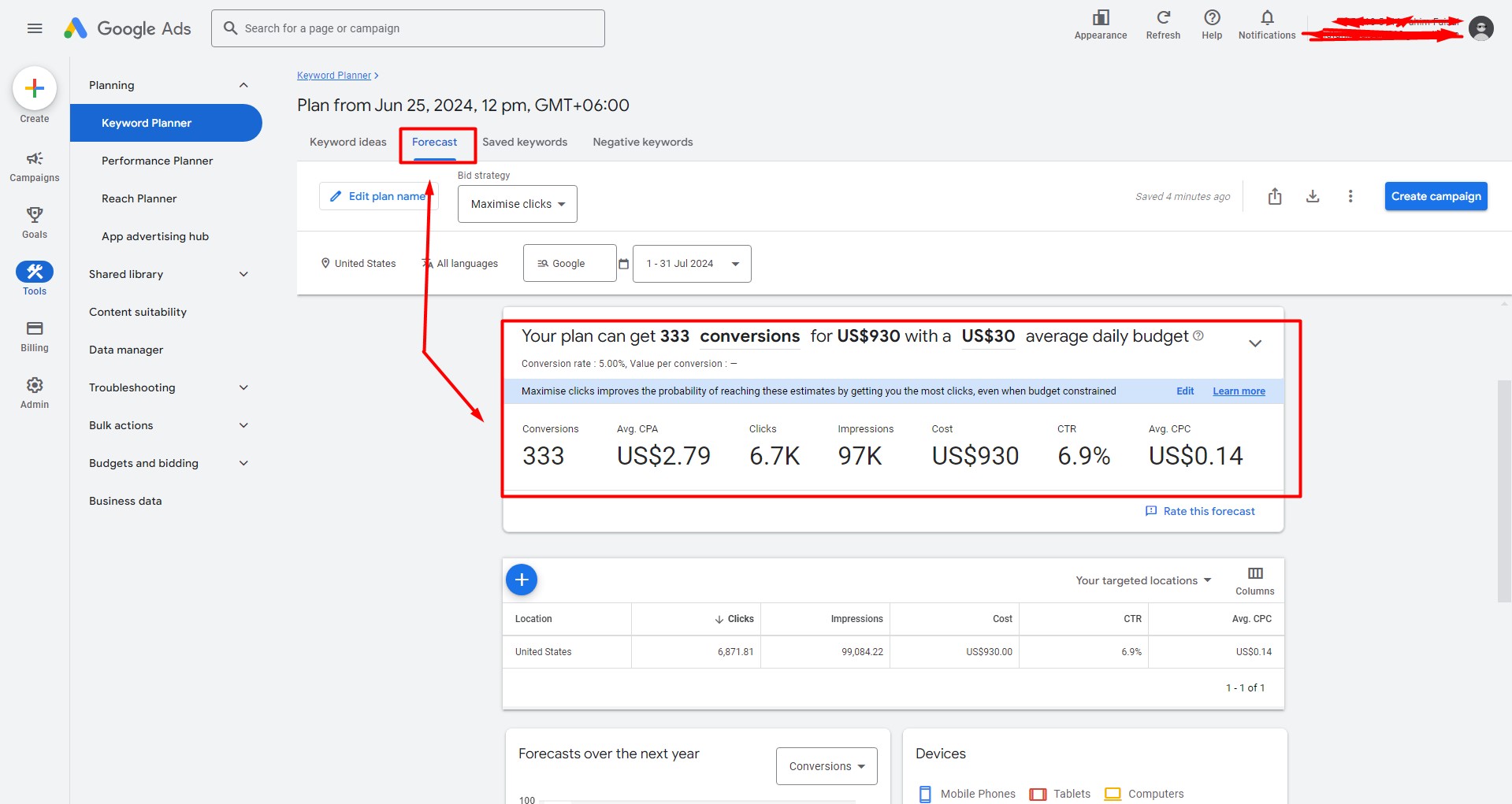Edit the conversions metric in headline
This screenshot has height=804, width=1512.
pos(749,336)
